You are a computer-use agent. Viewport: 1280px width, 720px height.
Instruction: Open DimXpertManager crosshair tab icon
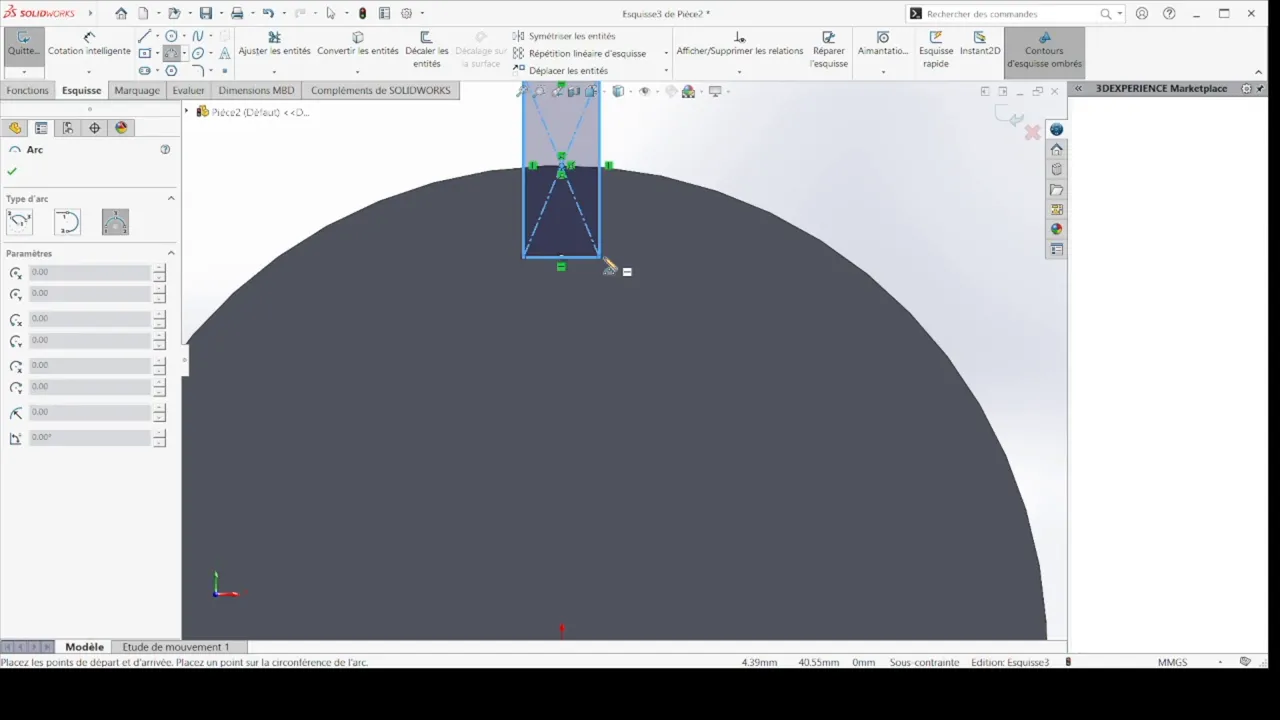(94, 128)
